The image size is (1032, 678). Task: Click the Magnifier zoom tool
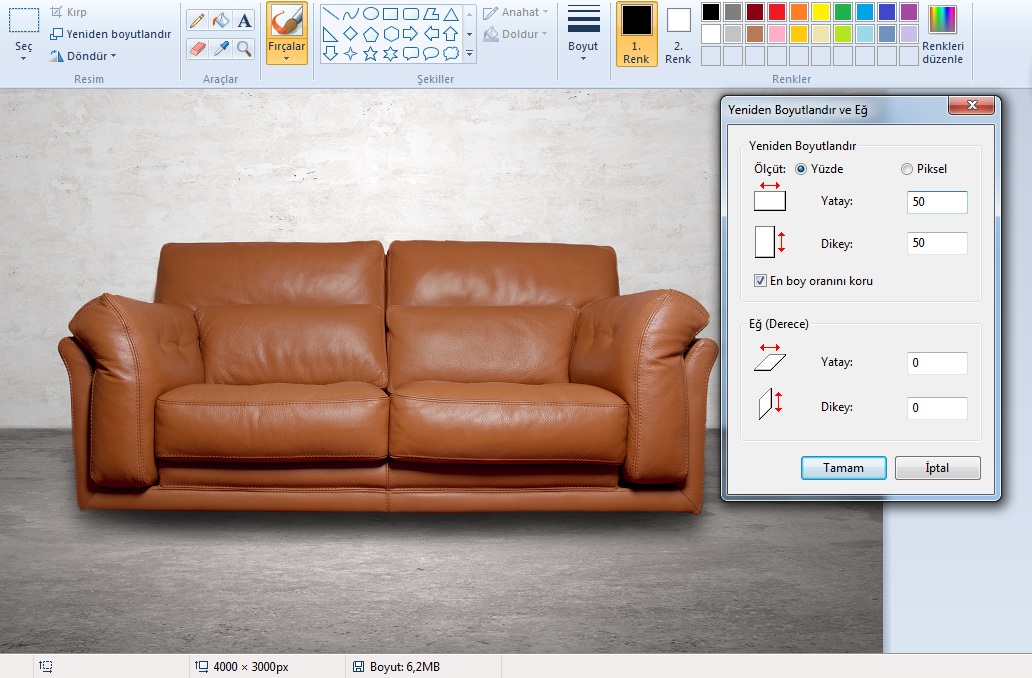245,48
